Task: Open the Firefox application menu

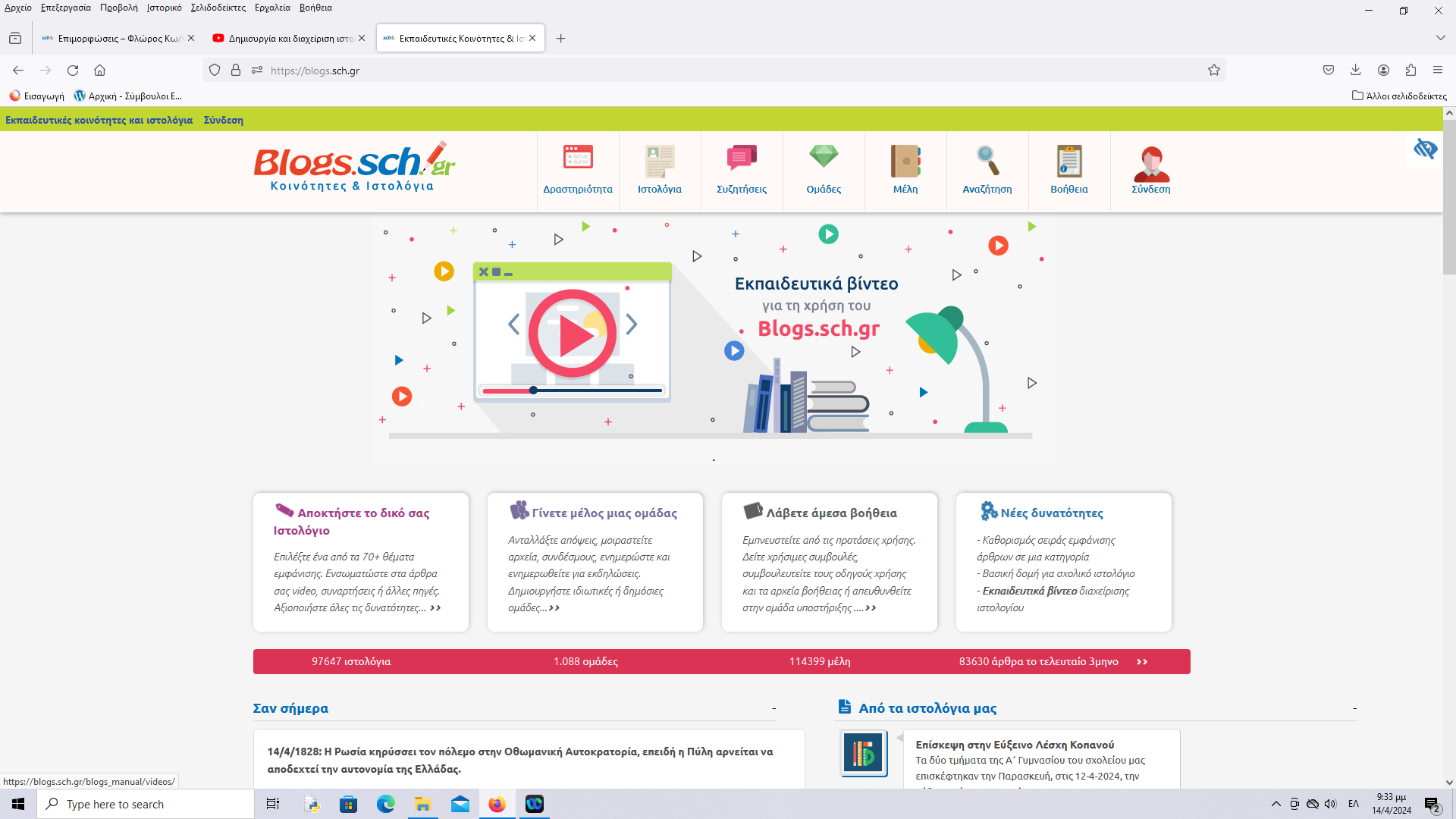Action: (x=1437, y=71)
